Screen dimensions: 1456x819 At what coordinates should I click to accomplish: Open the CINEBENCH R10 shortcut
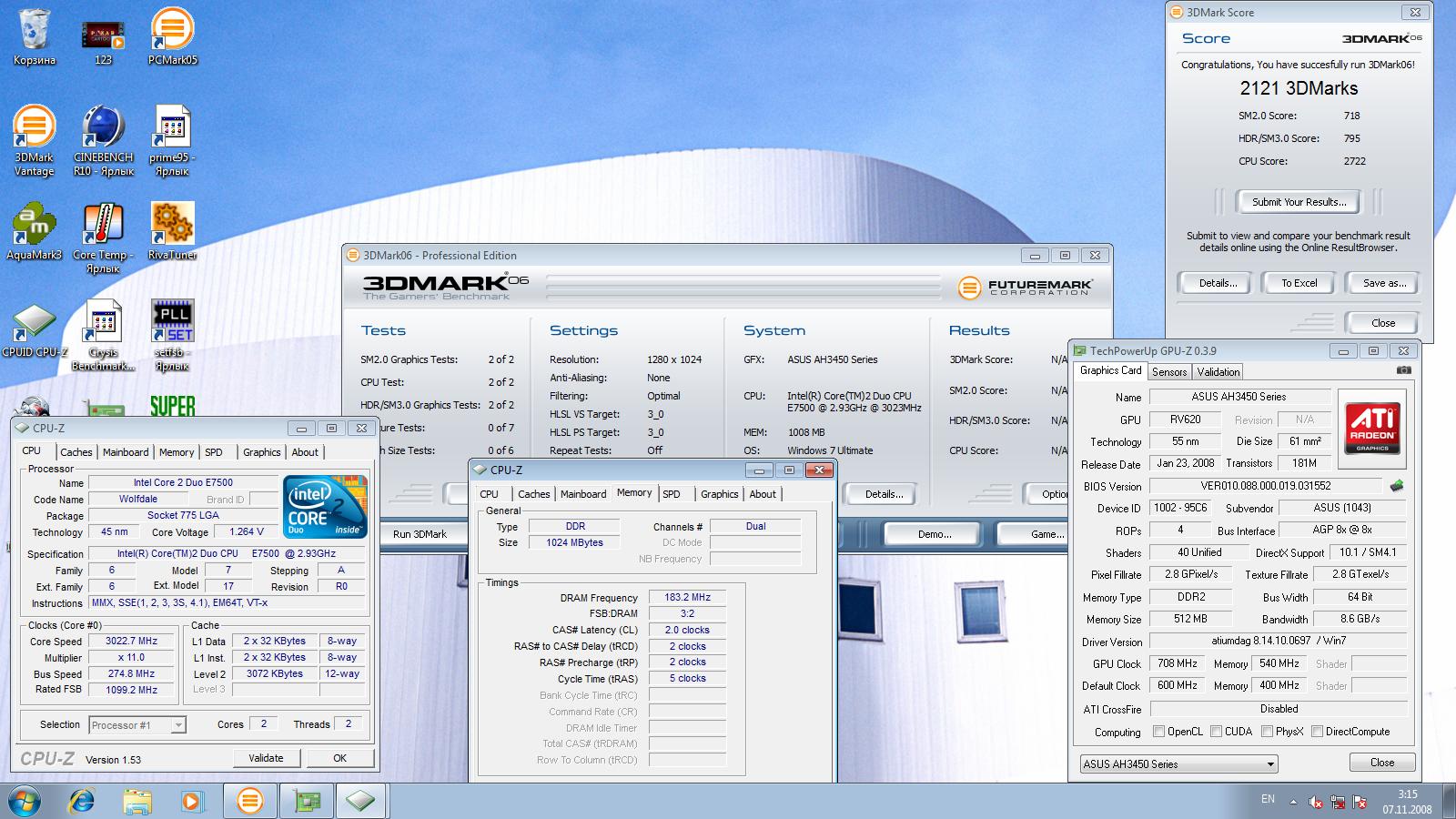(103, 141)
